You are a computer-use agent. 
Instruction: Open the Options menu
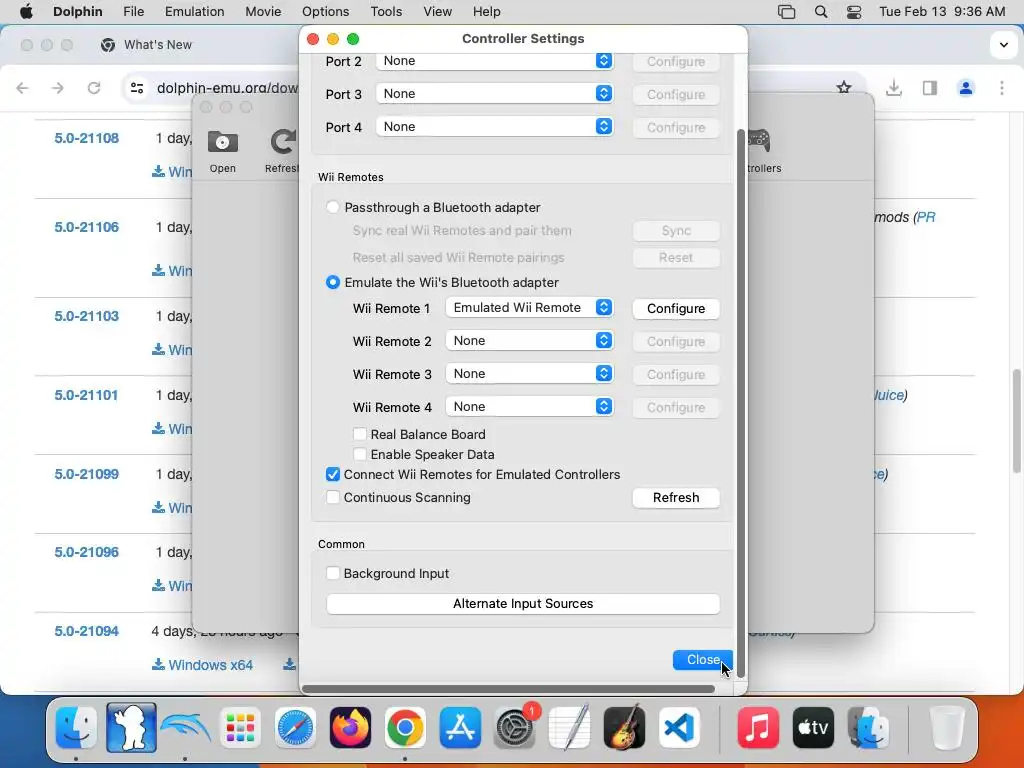[x=325, y=12]
